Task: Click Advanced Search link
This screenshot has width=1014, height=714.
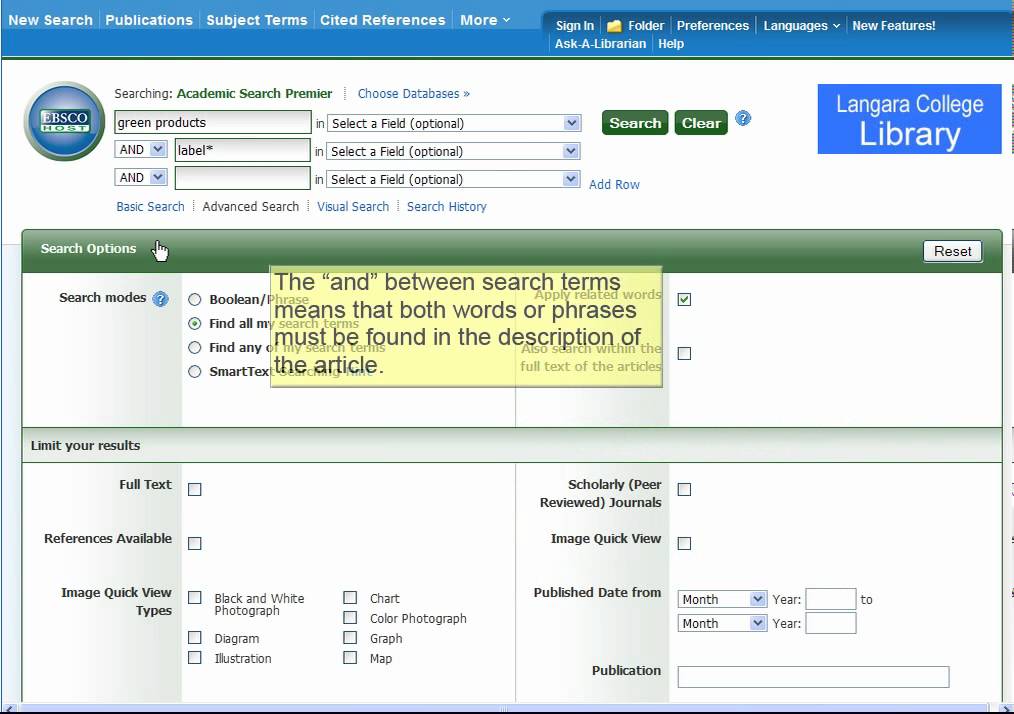Action: coord(251,206)
